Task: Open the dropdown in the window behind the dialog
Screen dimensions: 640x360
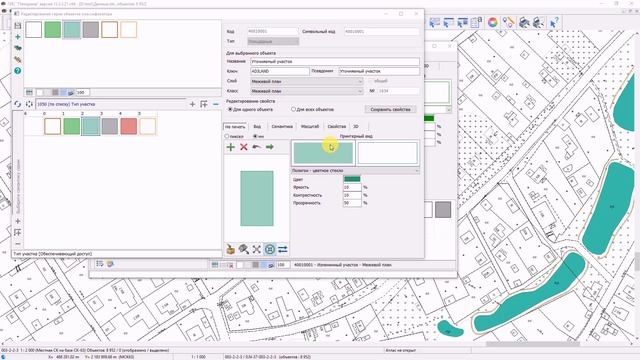Action: (449, 110)
